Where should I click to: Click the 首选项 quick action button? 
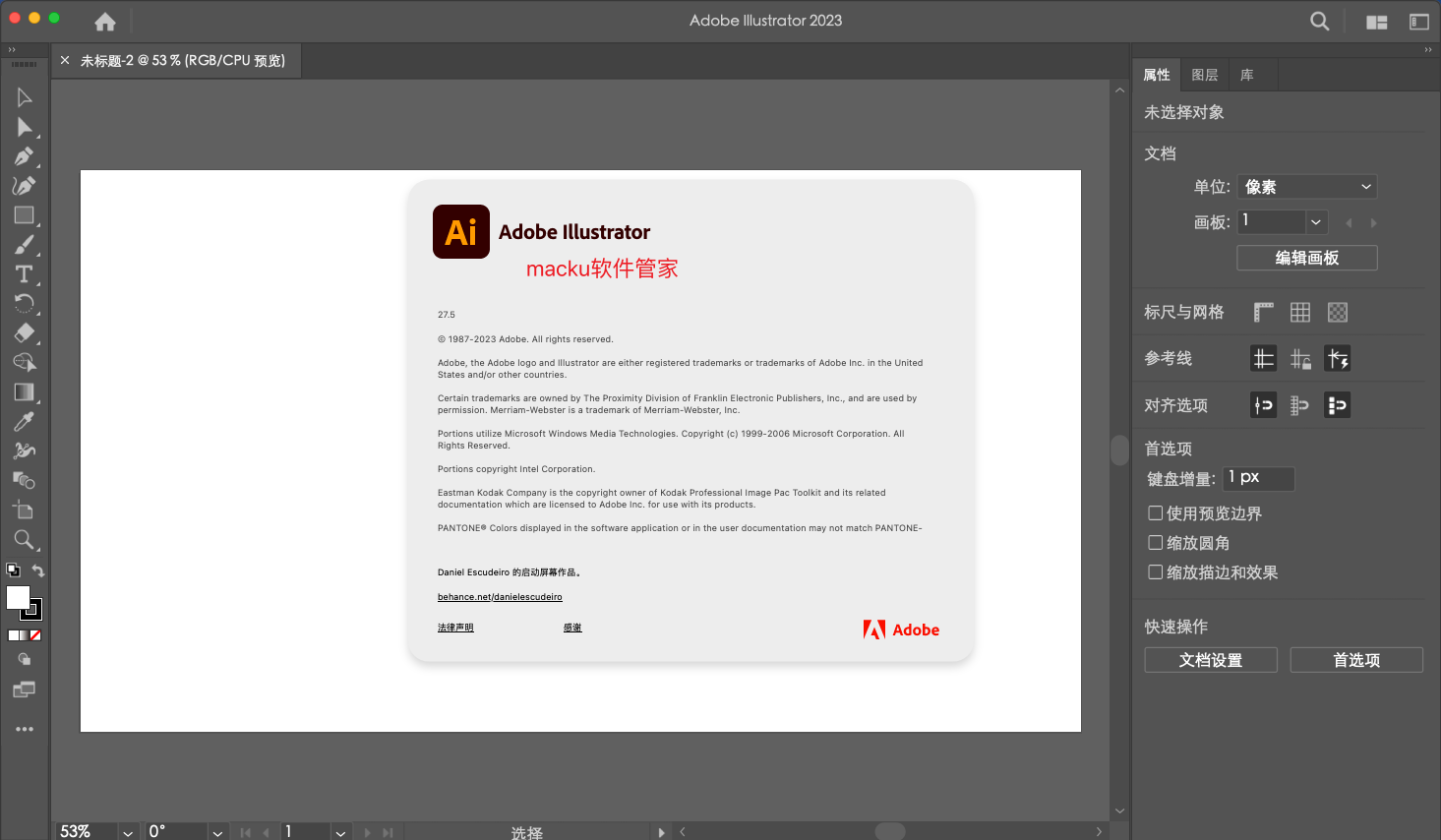1356,660
